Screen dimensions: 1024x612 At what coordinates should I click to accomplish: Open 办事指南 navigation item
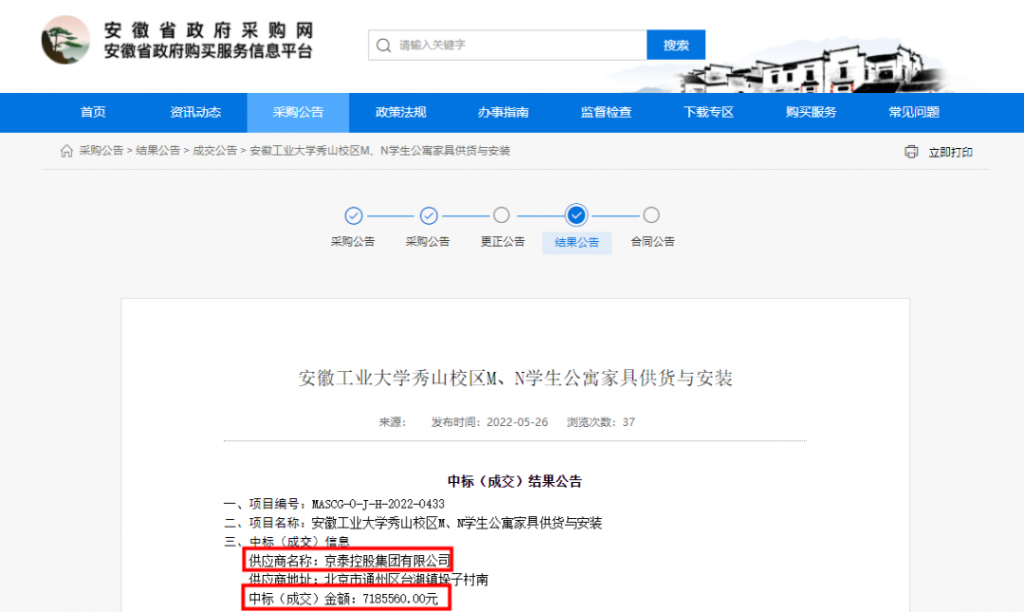[x=503, y=112]
